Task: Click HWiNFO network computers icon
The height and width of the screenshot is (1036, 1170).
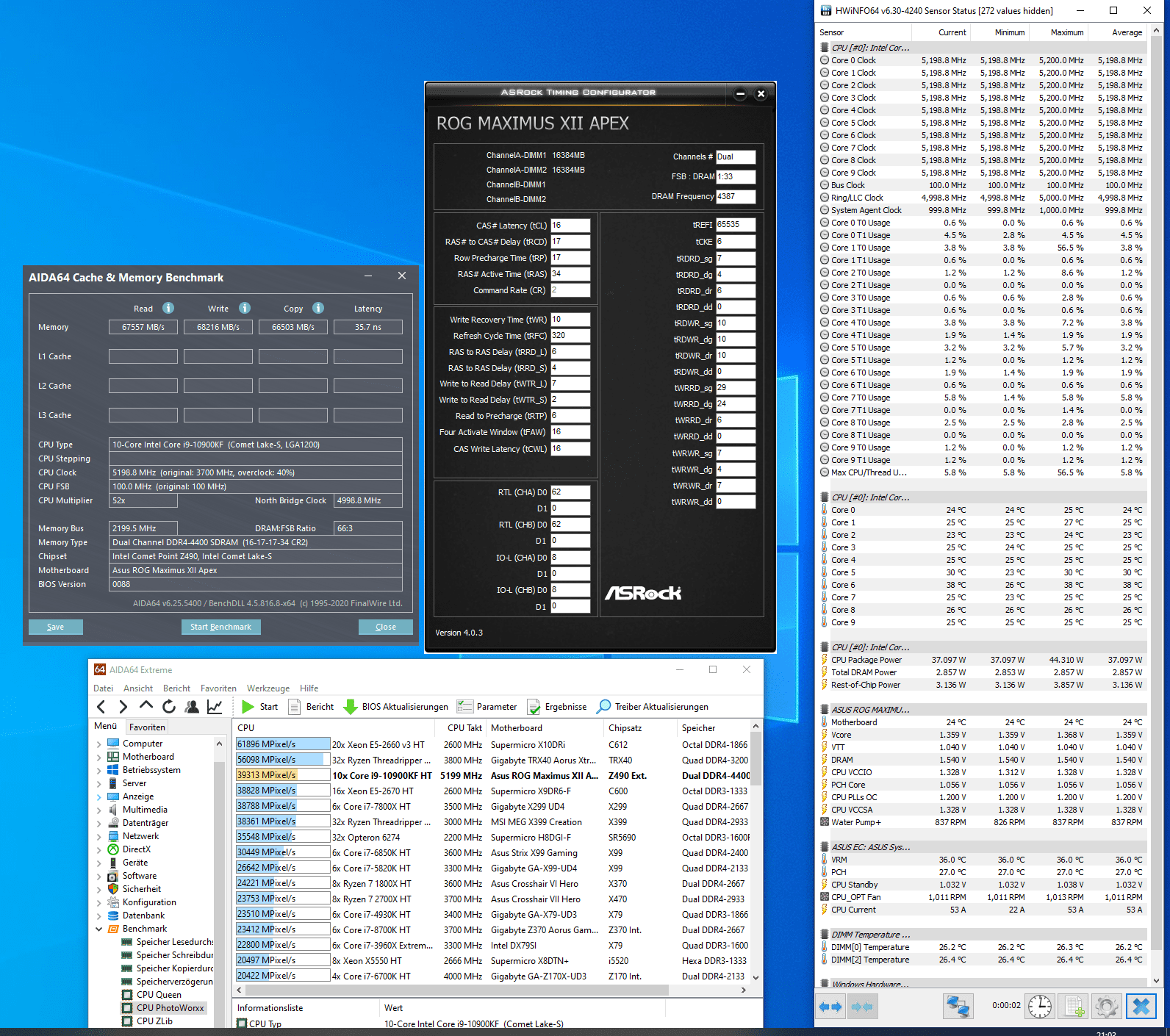Action: [x=958, y=1006]
